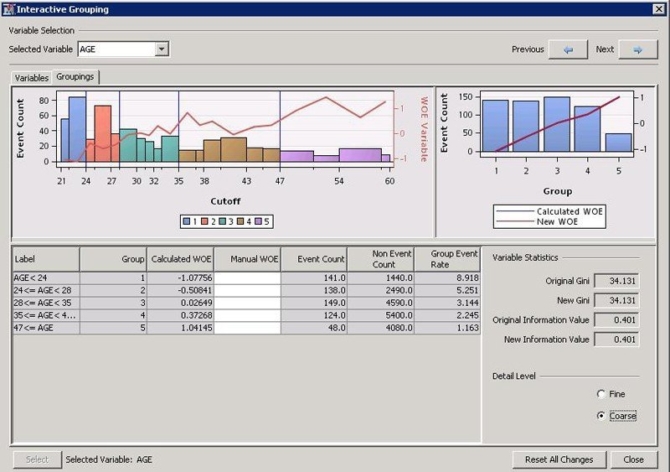This screenshot has height=472, width=670.
Task: Open the Selected Variable AGE dropdown
Action: (162, 49)
